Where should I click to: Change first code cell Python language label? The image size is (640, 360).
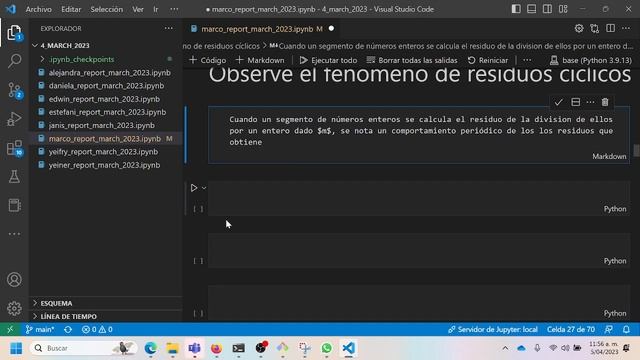click(615, 209)
